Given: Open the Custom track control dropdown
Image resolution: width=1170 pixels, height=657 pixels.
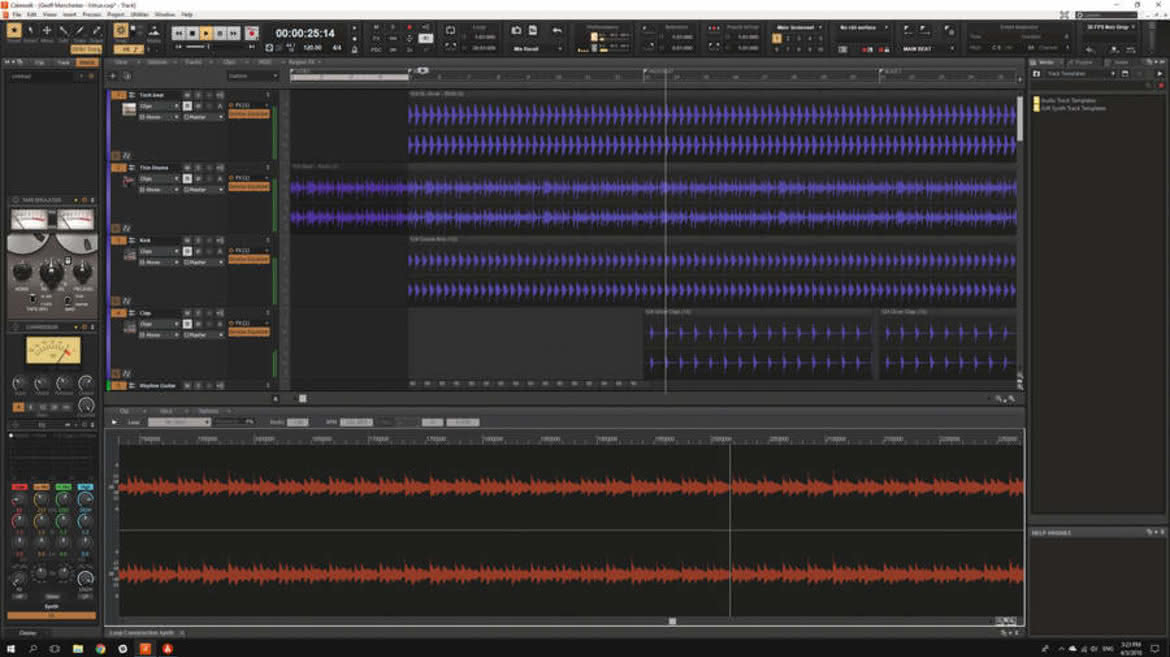Looking at the screenshot, I should (252, 76).
